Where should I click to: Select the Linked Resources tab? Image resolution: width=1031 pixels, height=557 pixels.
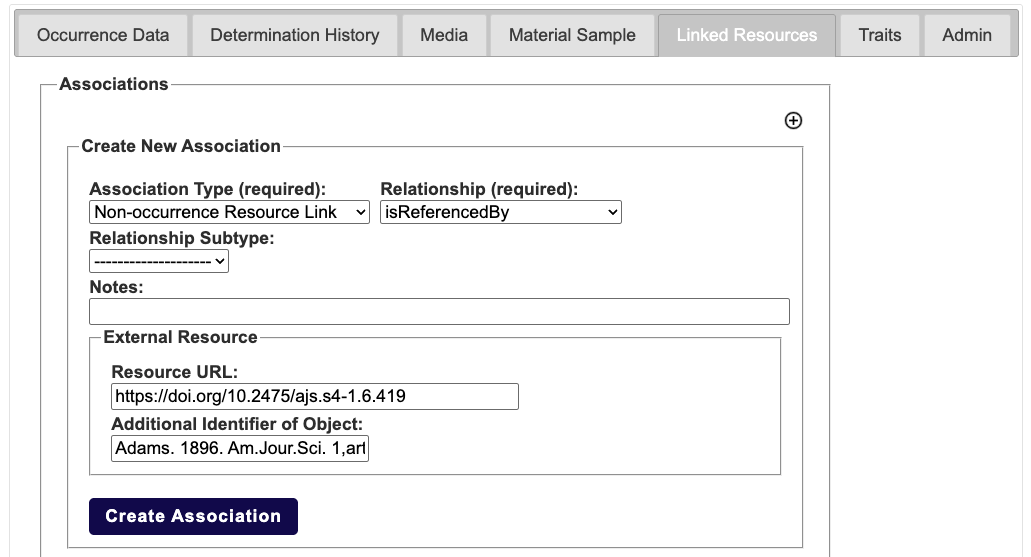click(x=746, y=35)
